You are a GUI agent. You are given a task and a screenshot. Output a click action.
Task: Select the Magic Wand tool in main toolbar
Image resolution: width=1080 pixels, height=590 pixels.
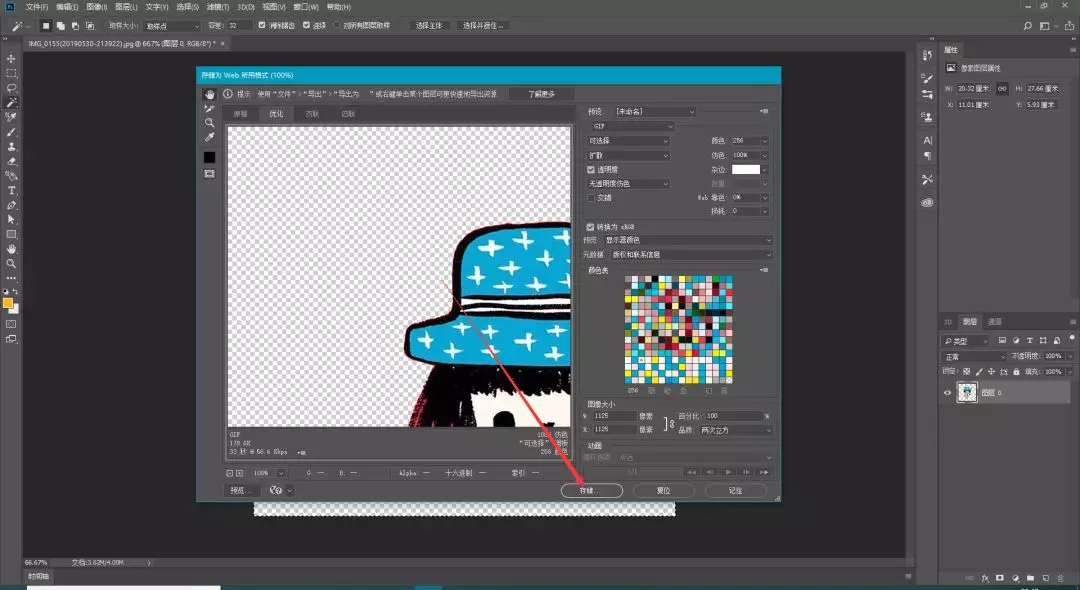coord(12,102)
